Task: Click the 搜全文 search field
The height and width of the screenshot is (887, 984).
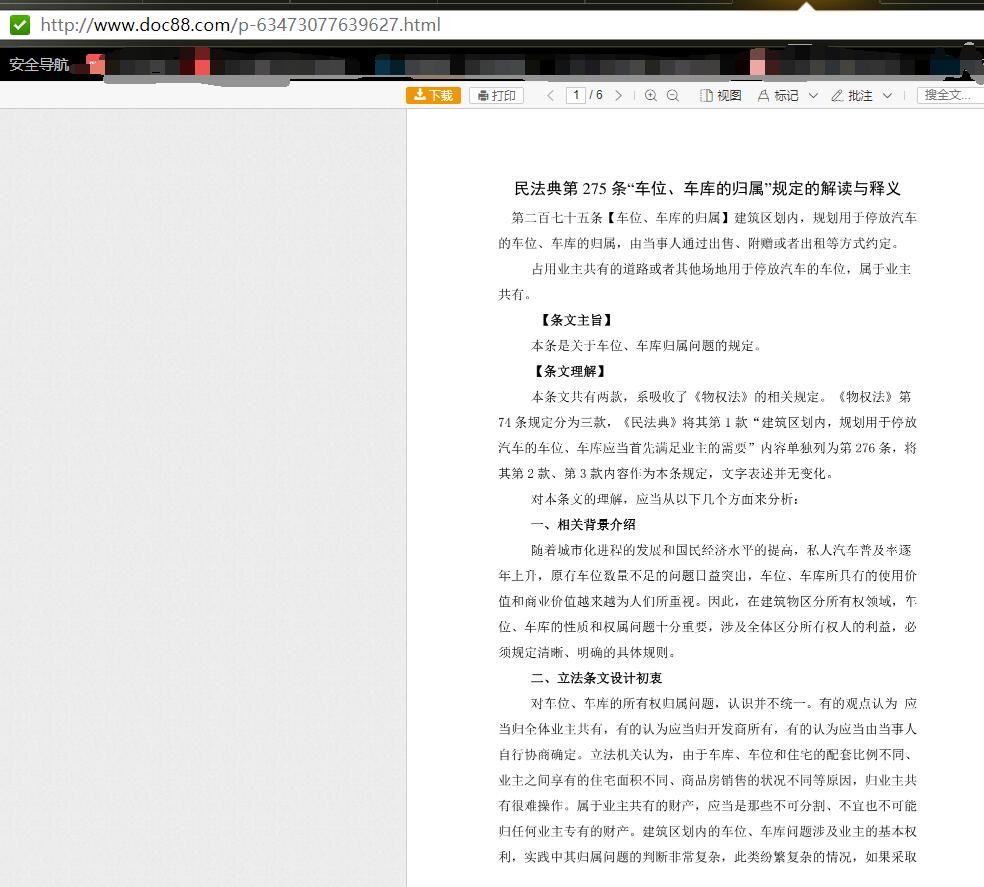Action: click(x=948, y=95)
